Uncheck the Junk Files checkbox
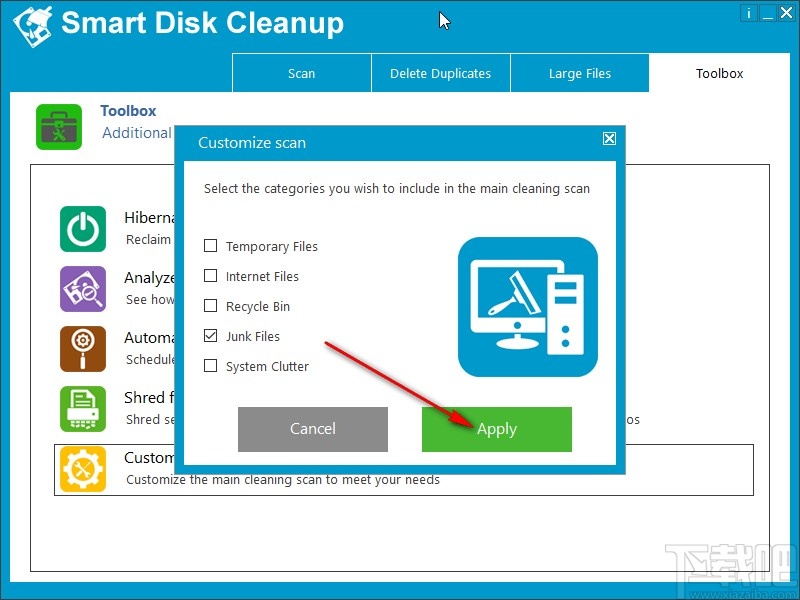 click(x=210, y=336)
